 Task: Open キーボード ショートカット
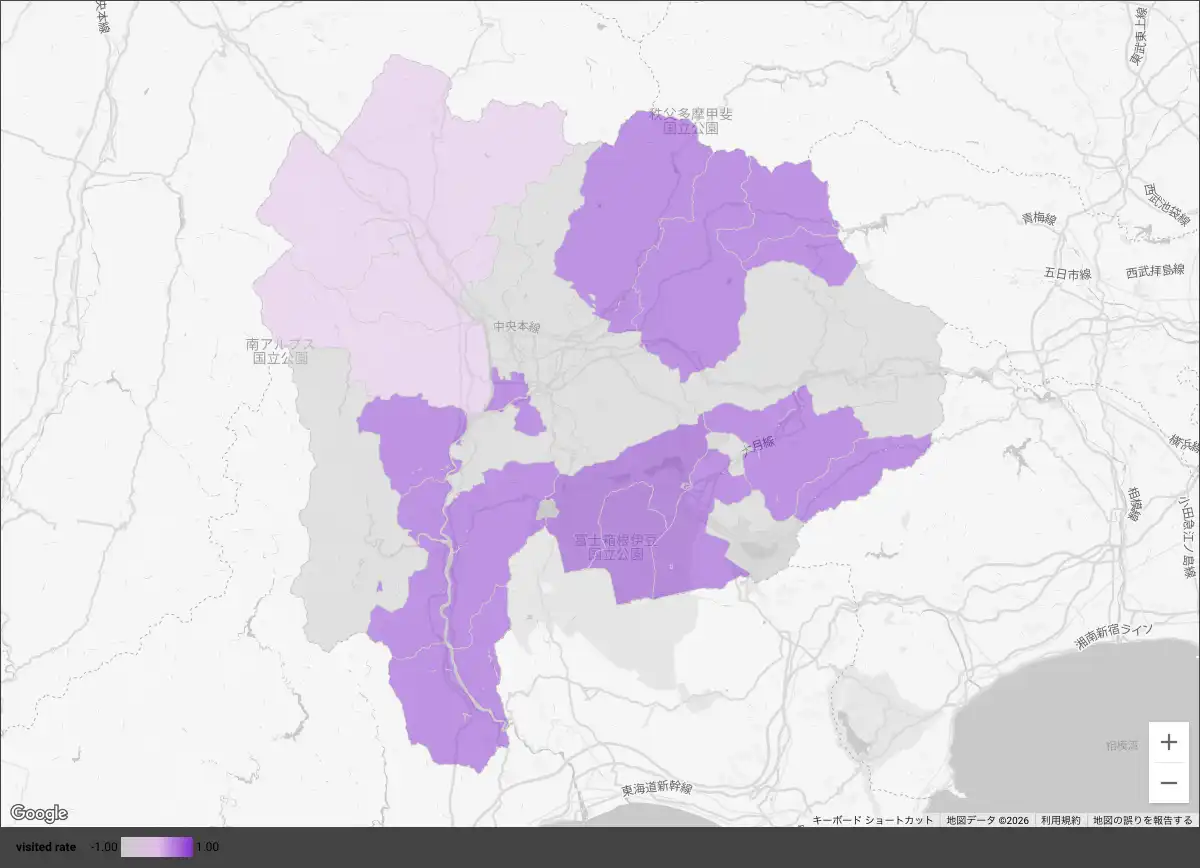[874, 820]
